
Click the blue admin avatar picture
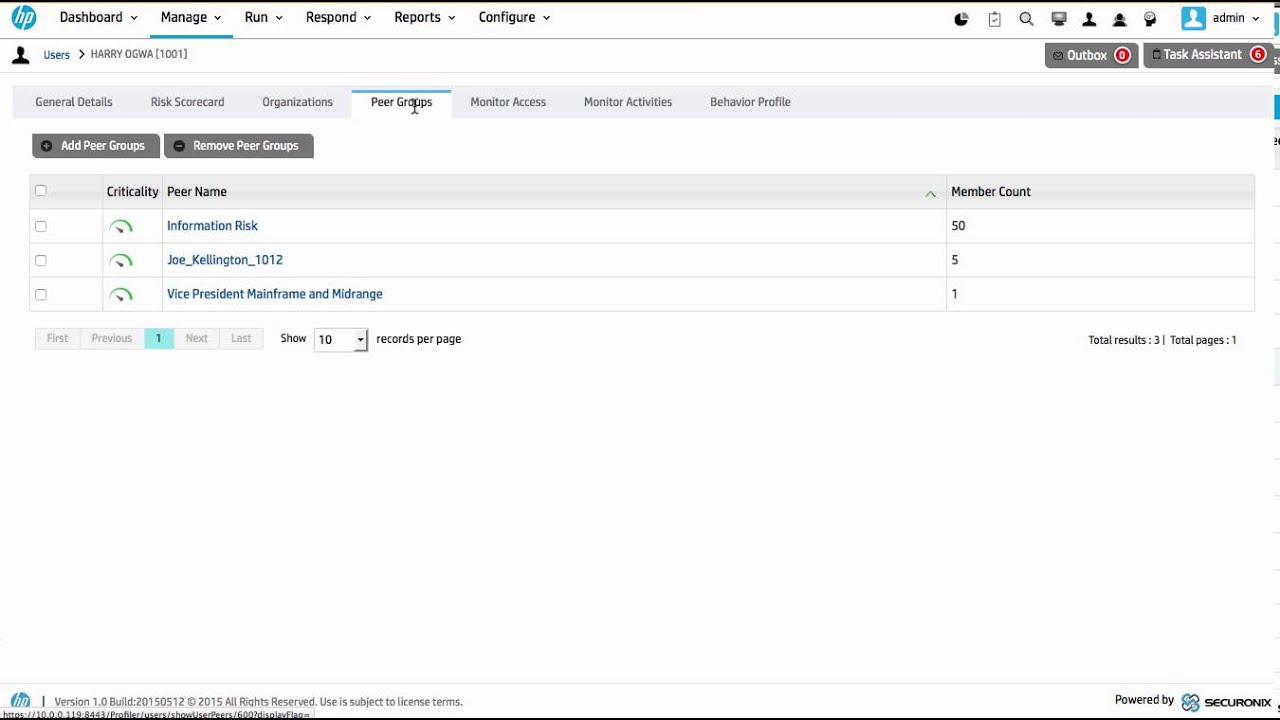pos(1193,18)
